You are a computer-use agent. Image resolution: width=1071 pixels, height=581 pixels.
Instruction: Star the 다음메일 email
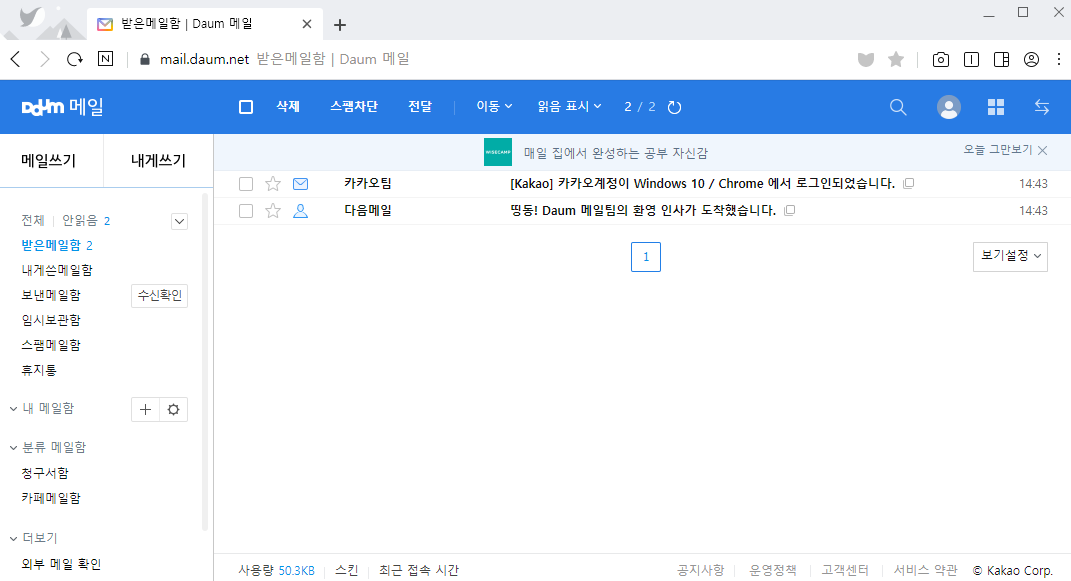point(273,211)
